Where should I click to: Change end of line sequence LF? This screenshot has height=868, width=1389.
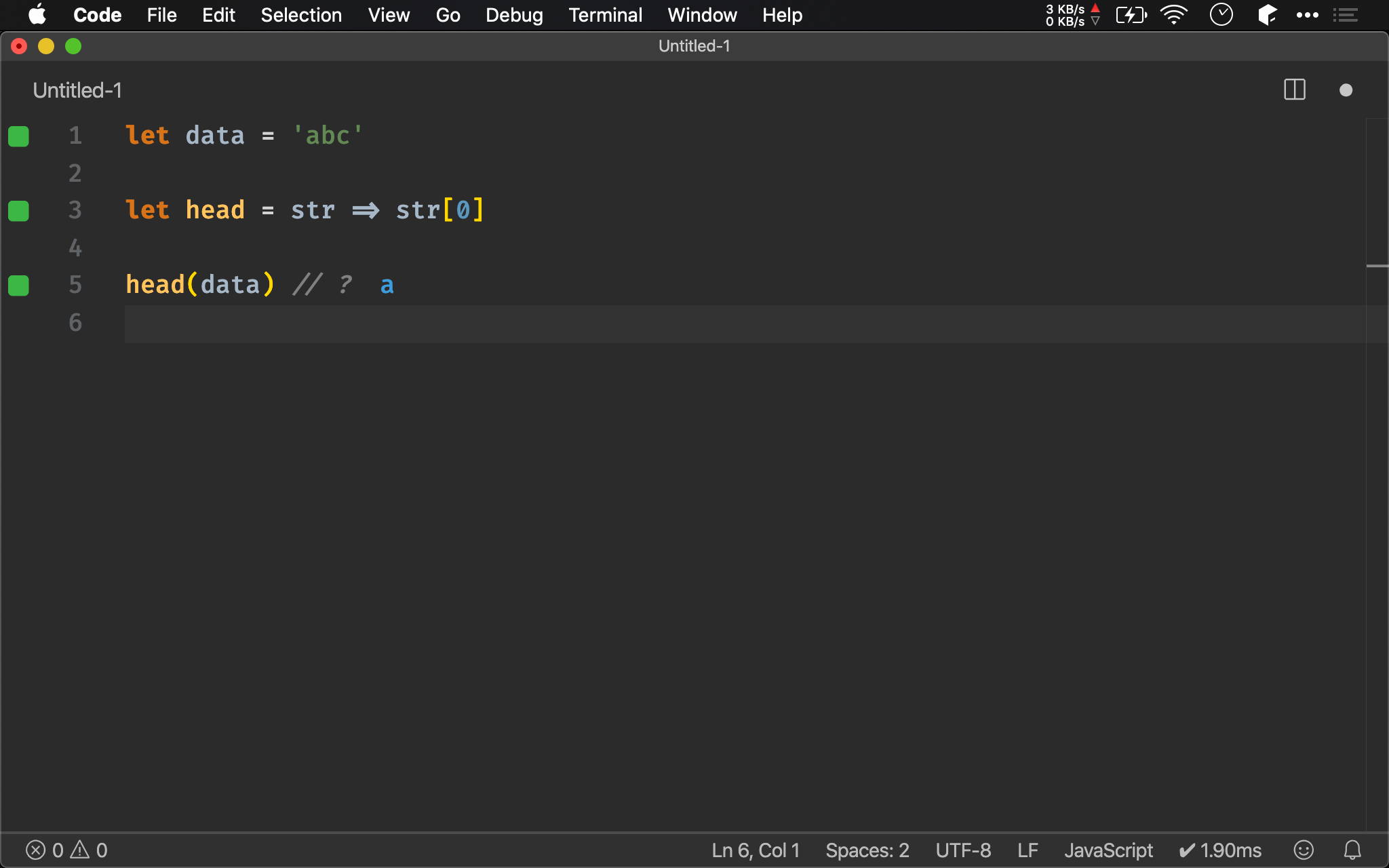[x=1028, y=850]
